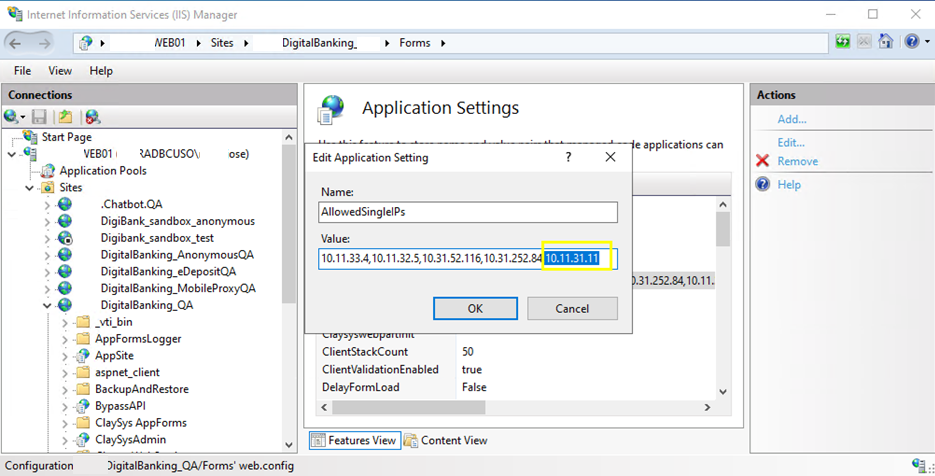
Task: Click the Add... action link
Action: (791, 119)
